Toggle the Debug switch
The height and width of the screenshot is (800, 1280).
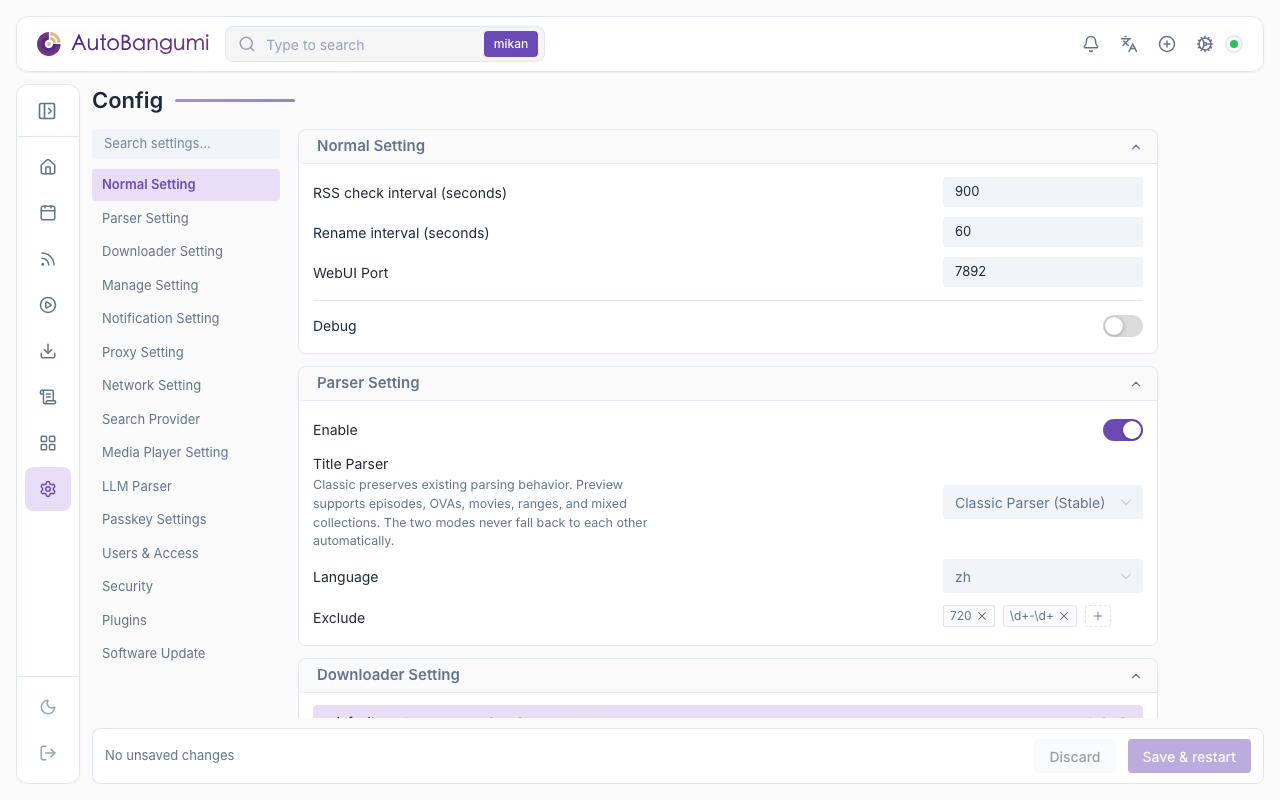pyautogui.click(x=1123, y=326)
